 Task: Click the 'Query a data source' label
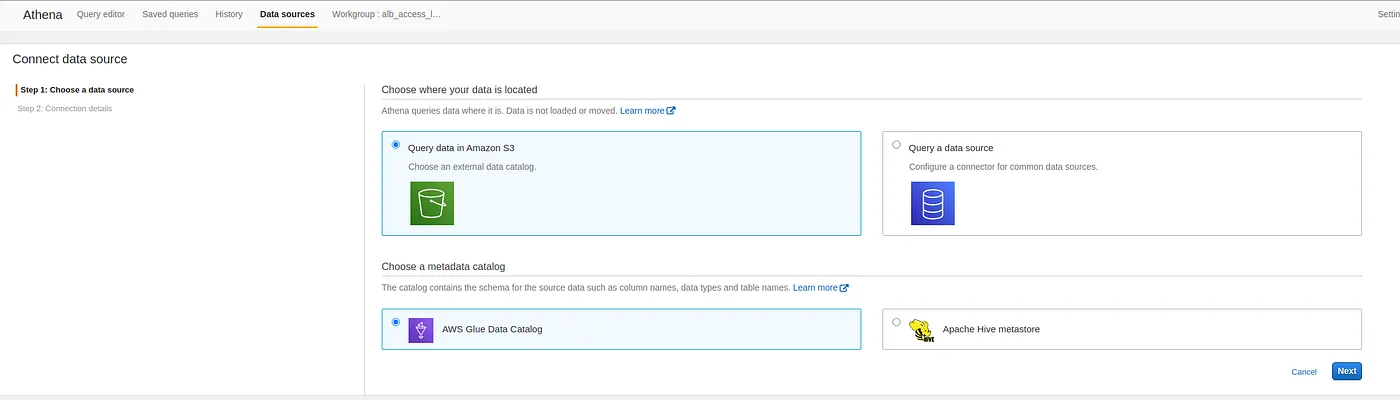pos(951,148)
